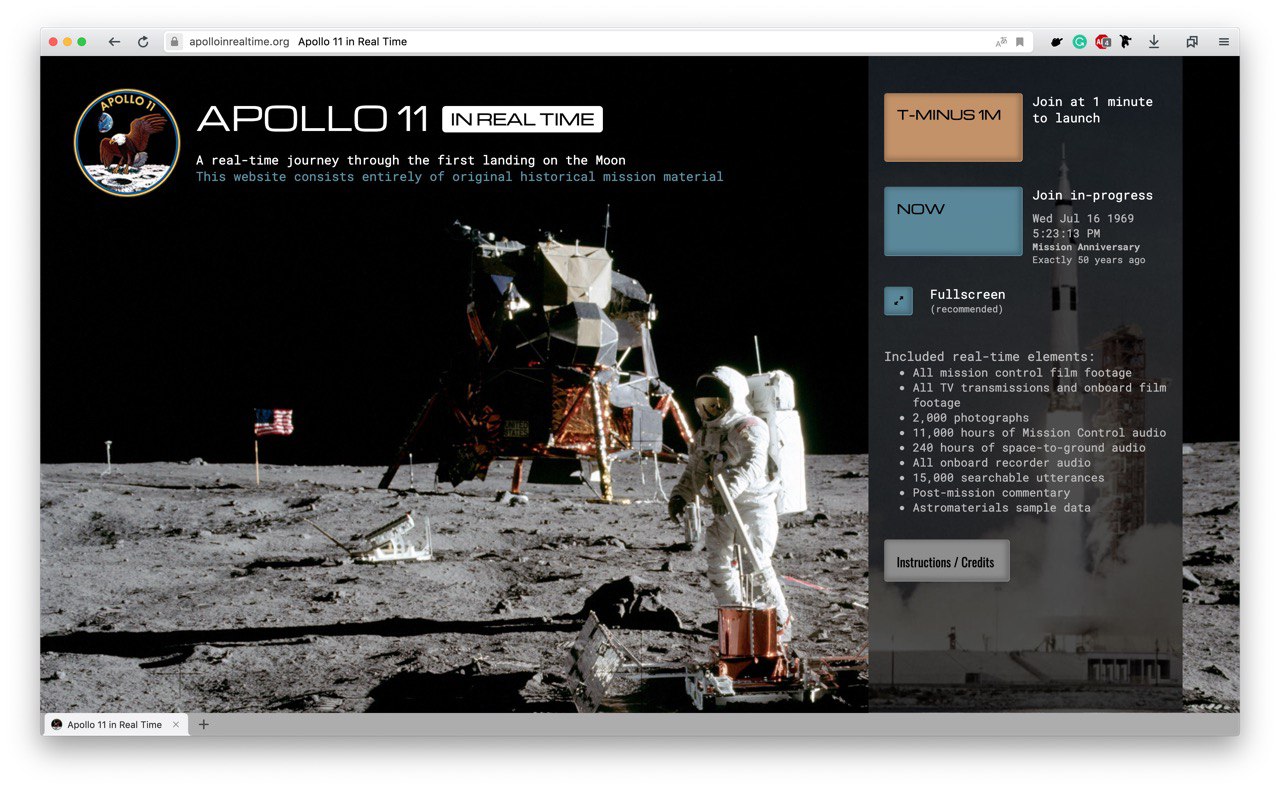Close the Apollo 11 in Real Time tab
The image size is (1280, 789).
[176, 725]
